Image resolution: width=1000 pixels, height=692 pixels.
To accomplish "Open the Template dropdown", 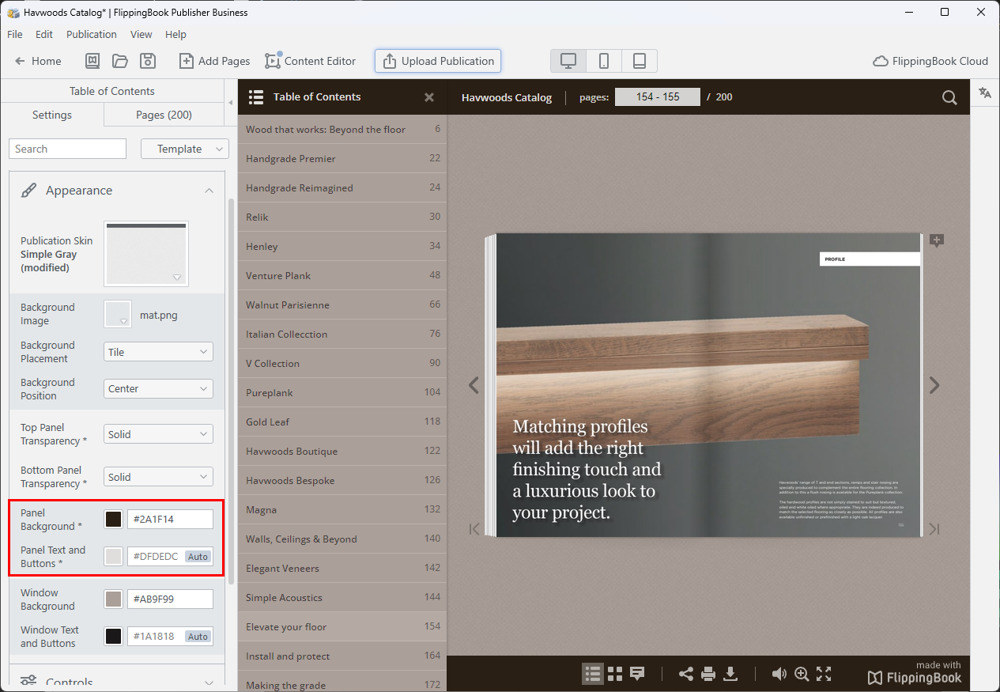I will coord(185,149).
